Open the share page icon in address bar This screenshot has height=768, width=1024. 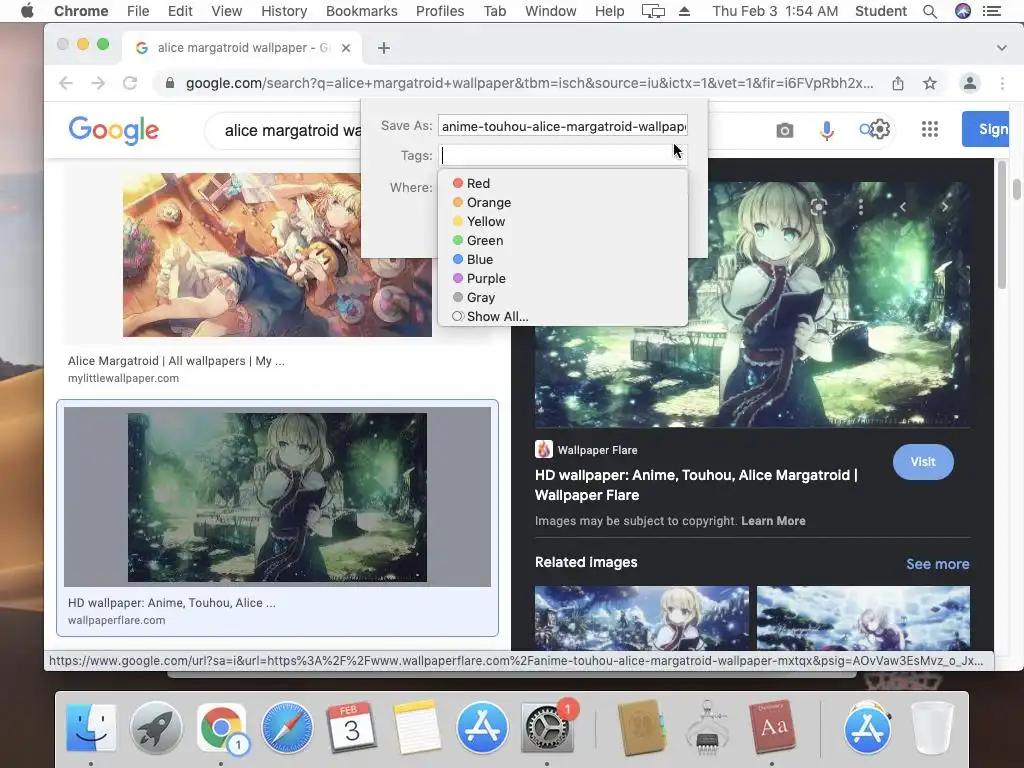tap(898, 83)
